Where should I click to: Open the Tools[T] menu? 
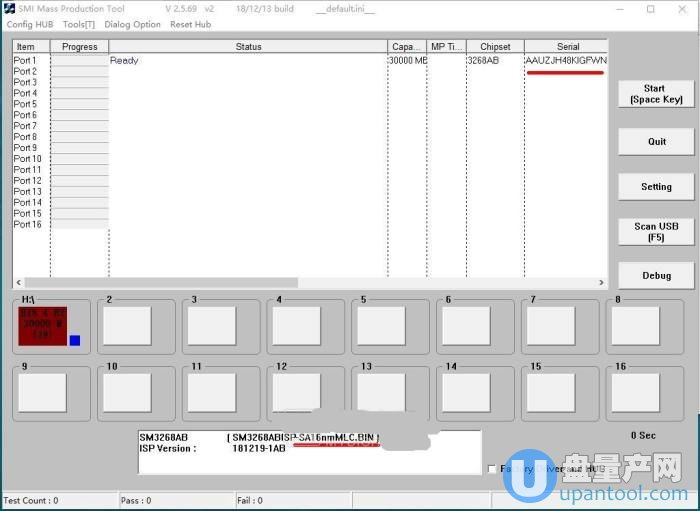point(79,24)
